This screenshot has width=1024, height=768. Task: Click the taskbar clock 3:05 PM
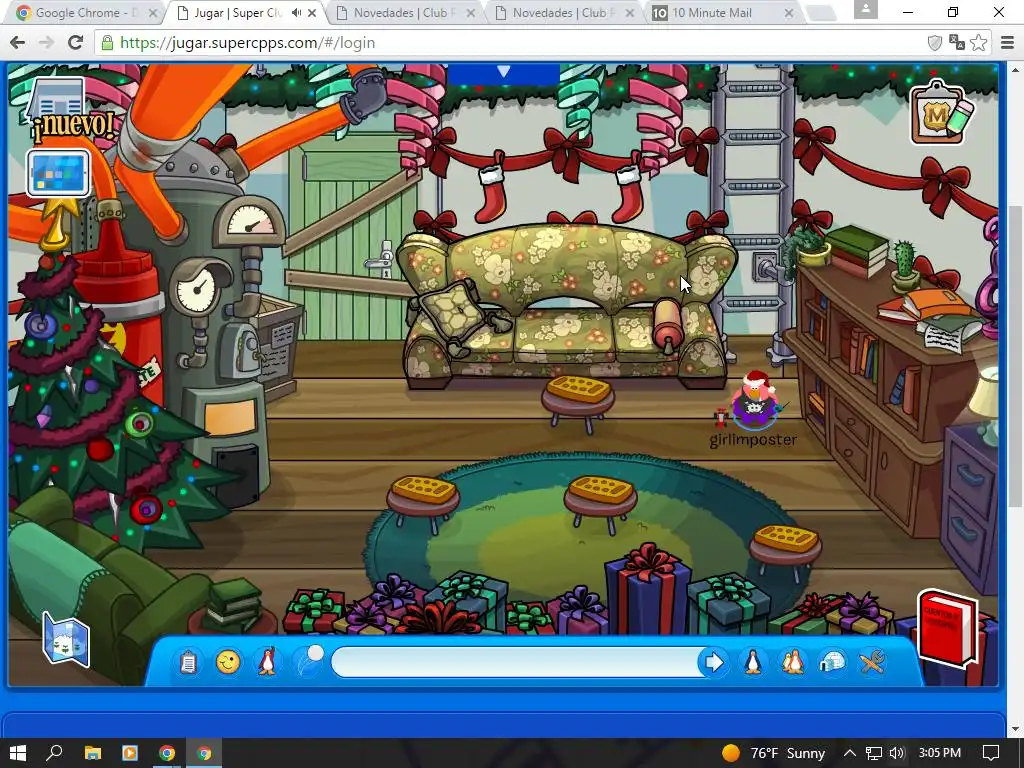point(940,753)
